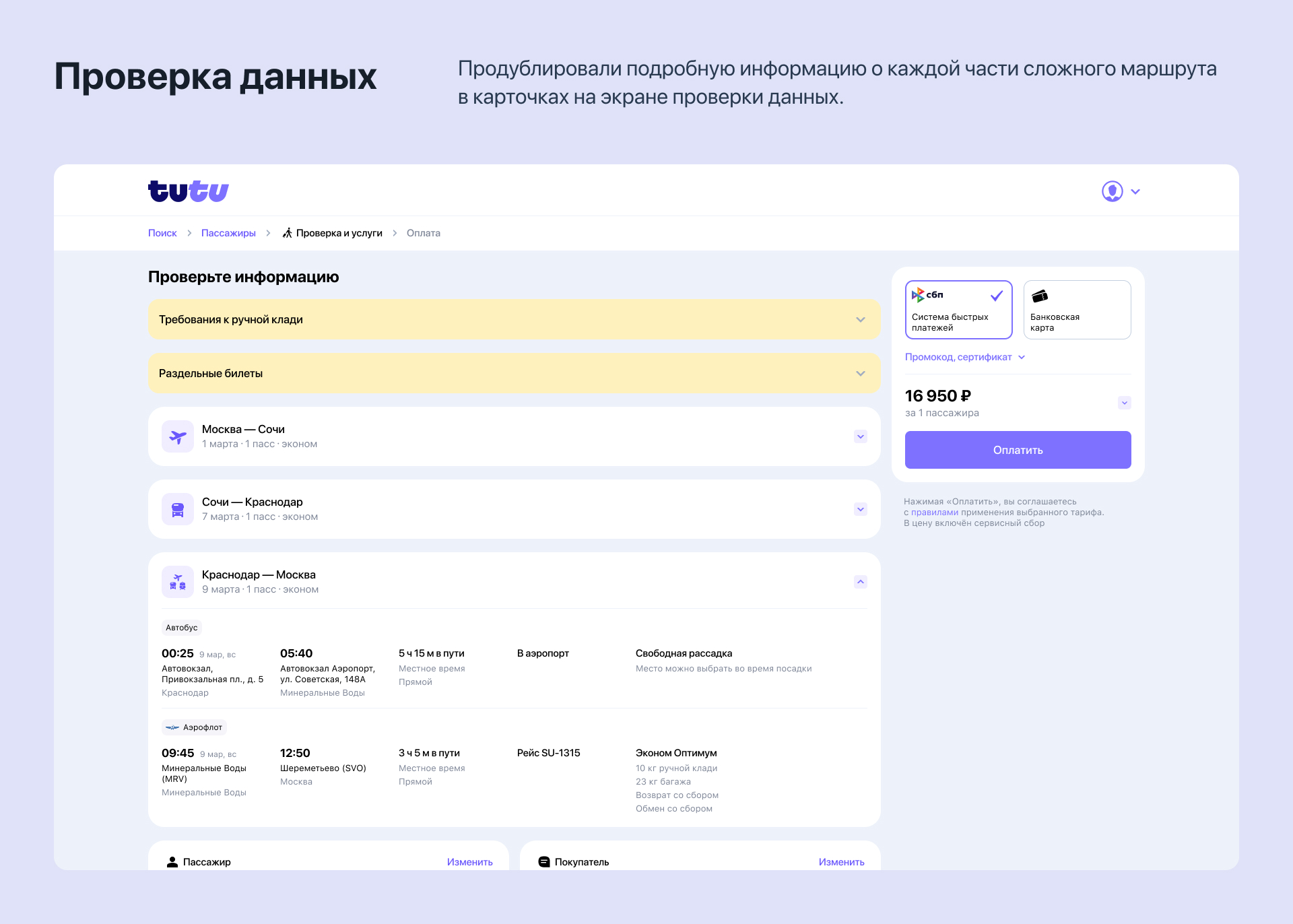Select СБП as the payment method

click(x=958, y=310)
